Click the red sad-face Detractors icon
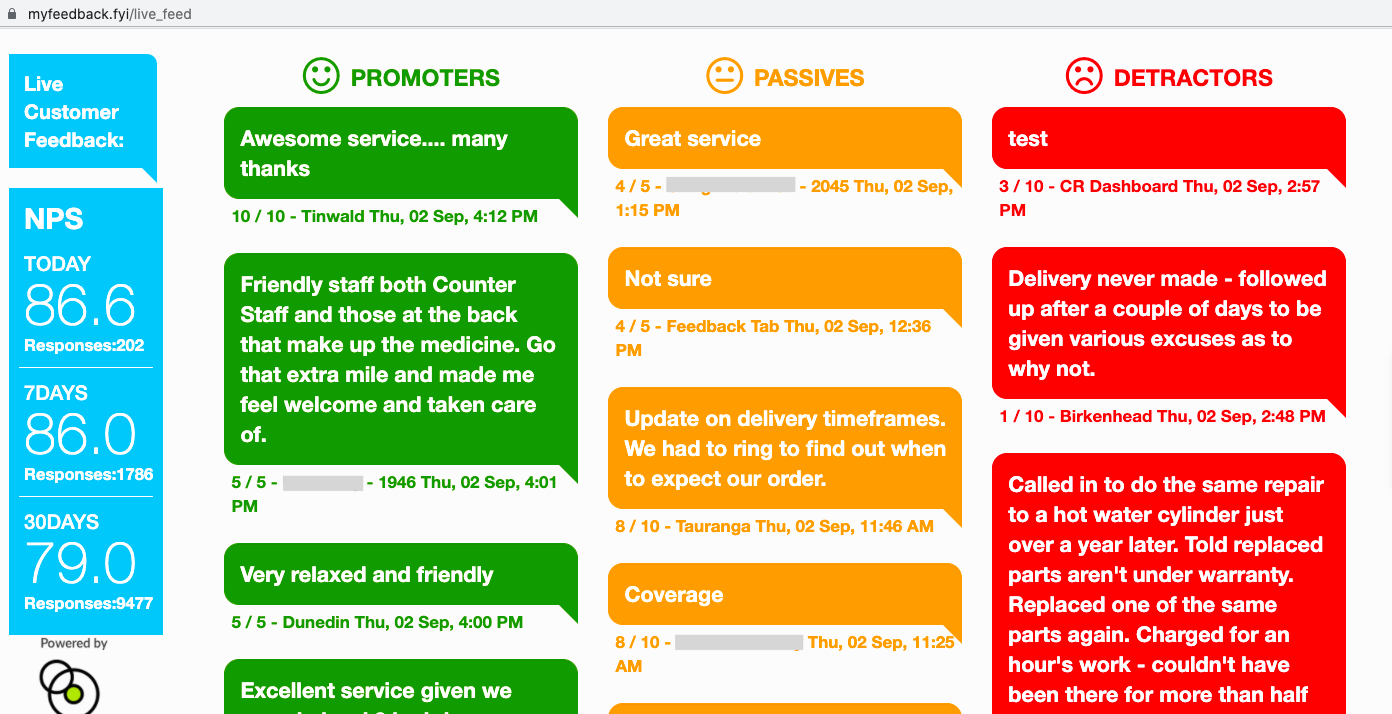Viewport: 1392px width, 714px height. 1084,76
